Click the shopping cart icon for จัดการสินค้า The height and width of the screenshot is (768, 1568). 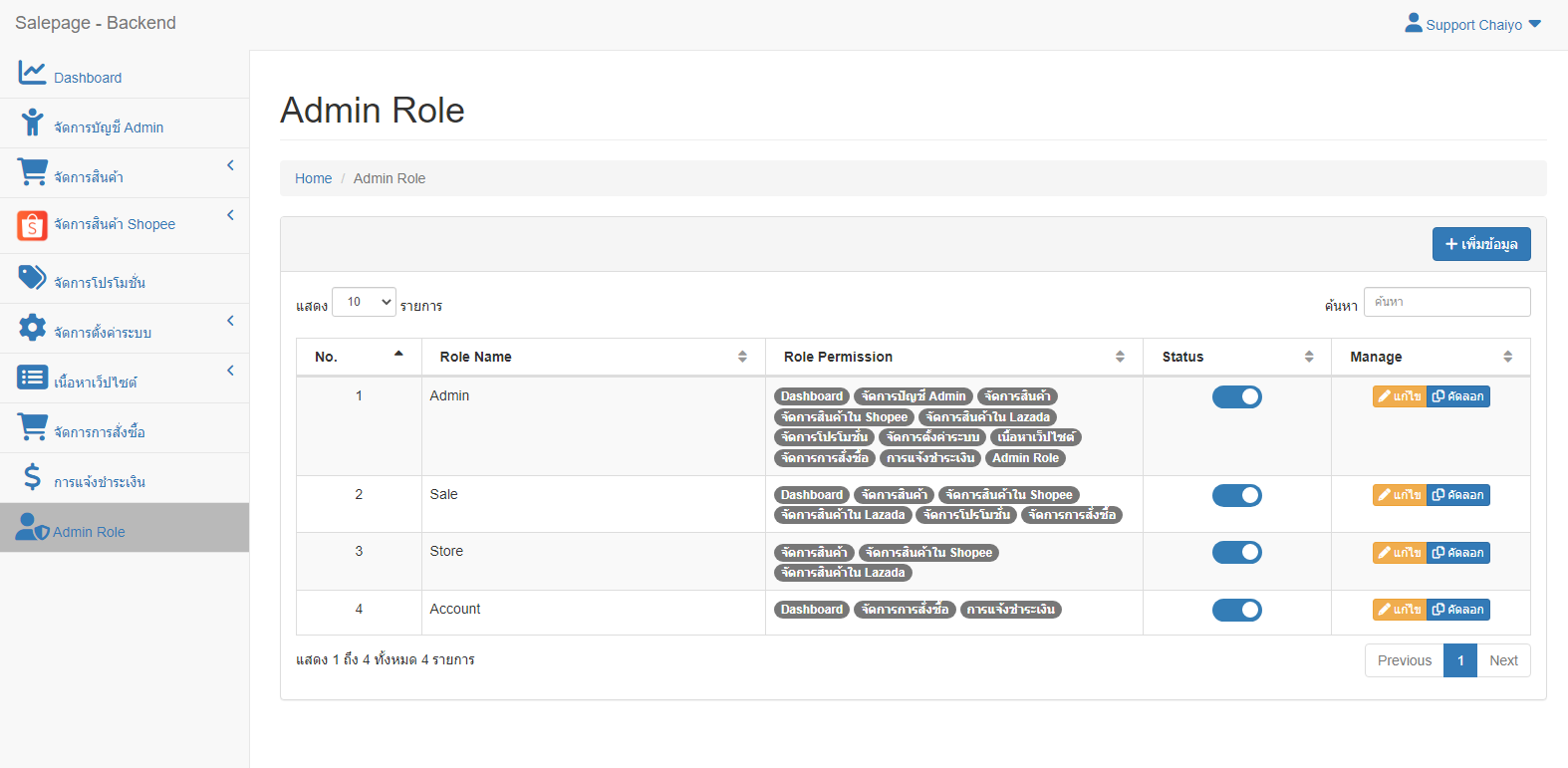(32, 172)
